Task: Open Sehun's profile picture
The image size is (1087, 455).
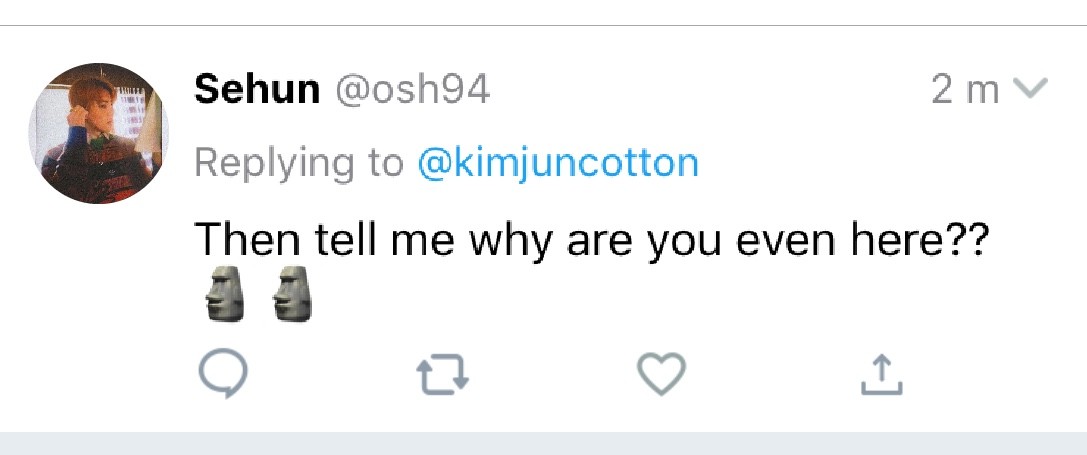Action: tap(97, 134)
